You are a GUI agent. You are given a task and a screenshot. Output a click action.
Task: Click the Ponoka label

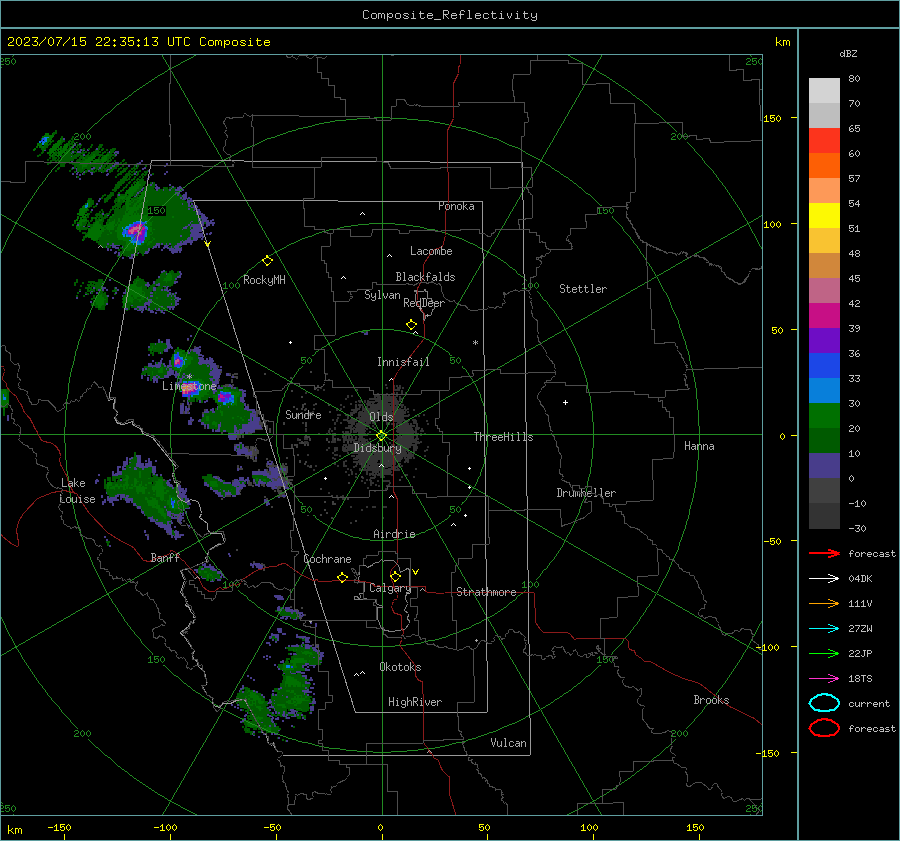(456, 206)
